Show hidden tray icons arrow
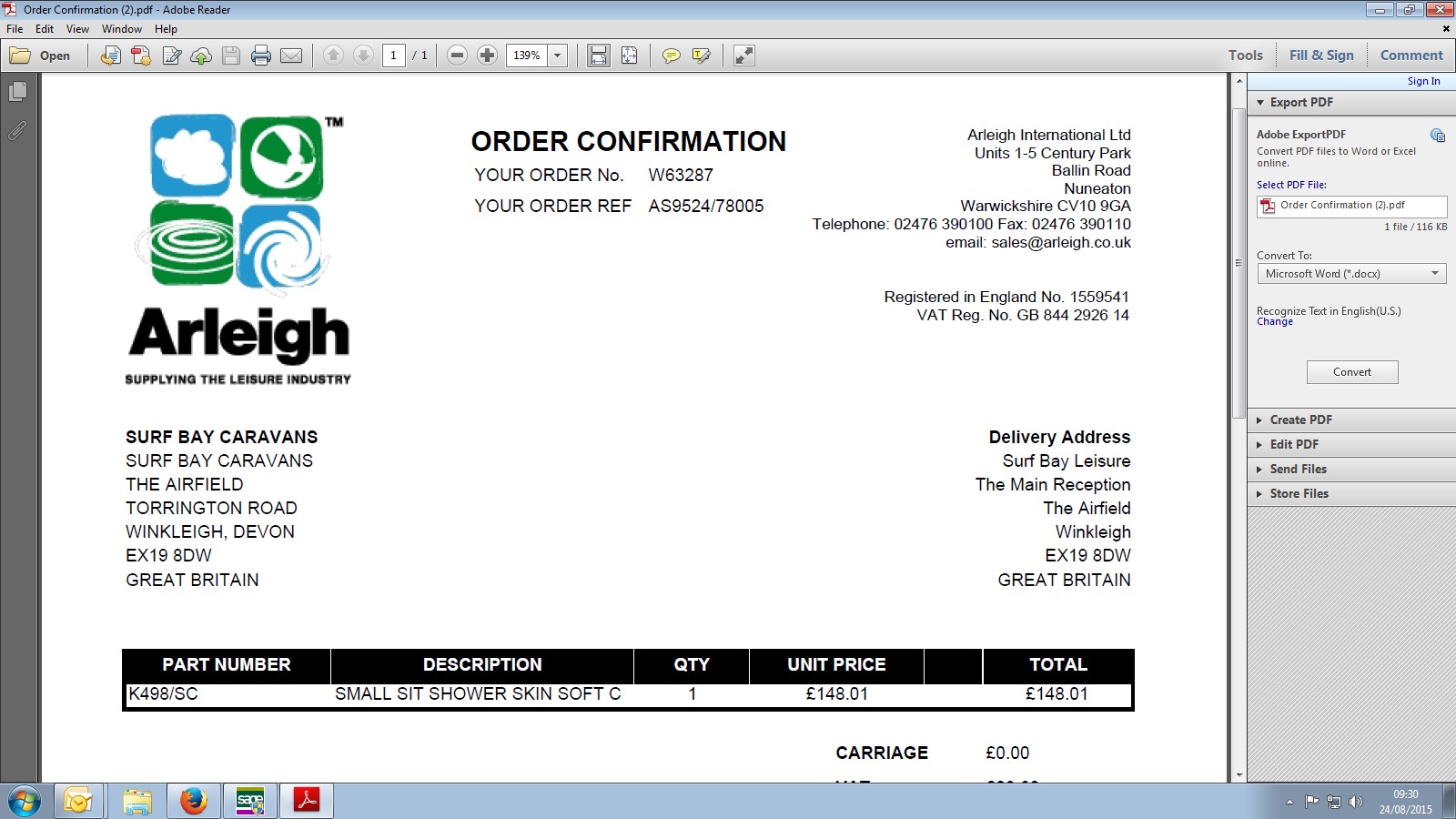 [x=1289, y=802]
